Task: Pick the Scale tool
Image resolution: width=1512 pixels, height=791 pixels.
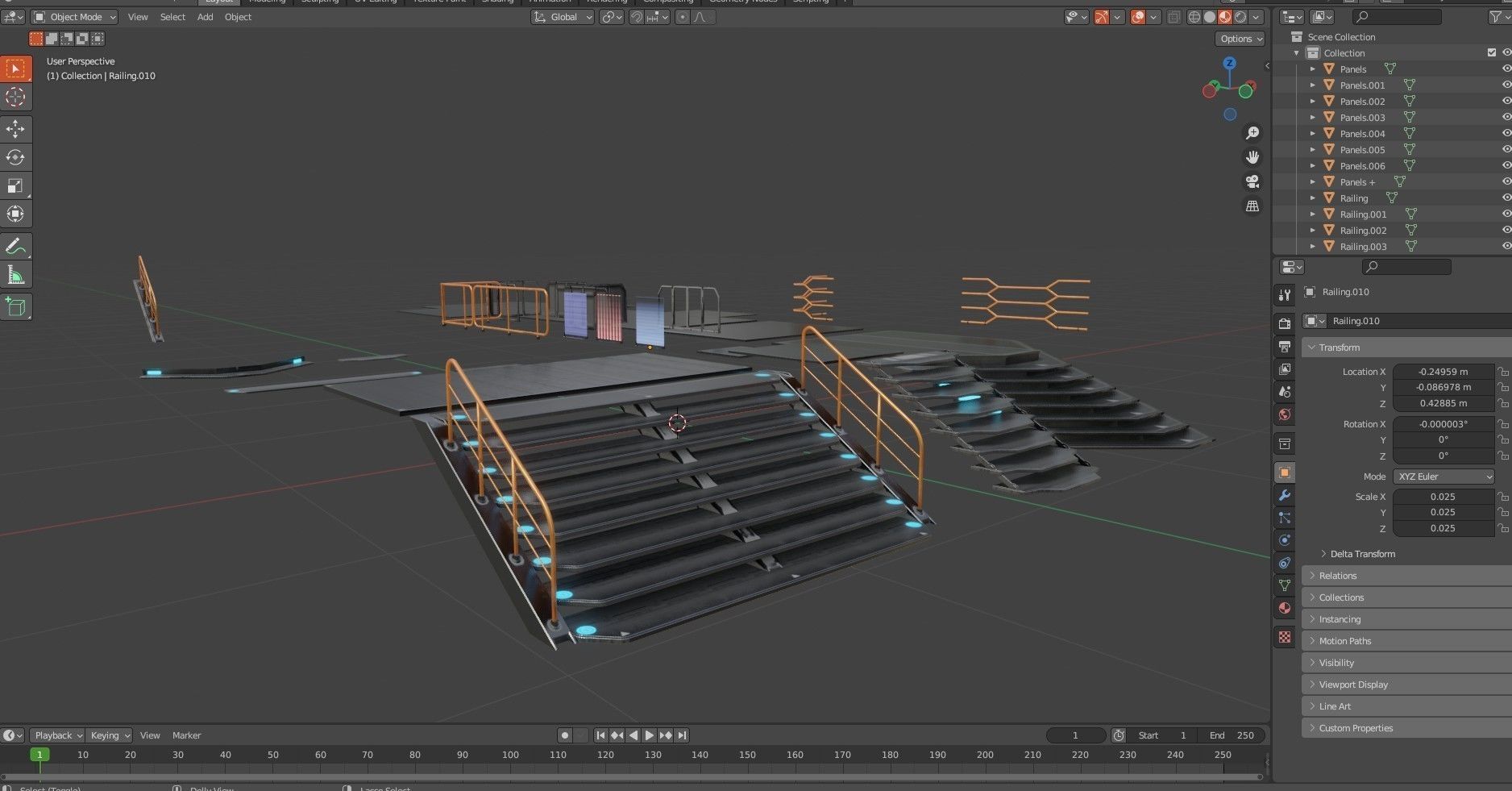Action: pyautogui.click(x=15, y=185)
